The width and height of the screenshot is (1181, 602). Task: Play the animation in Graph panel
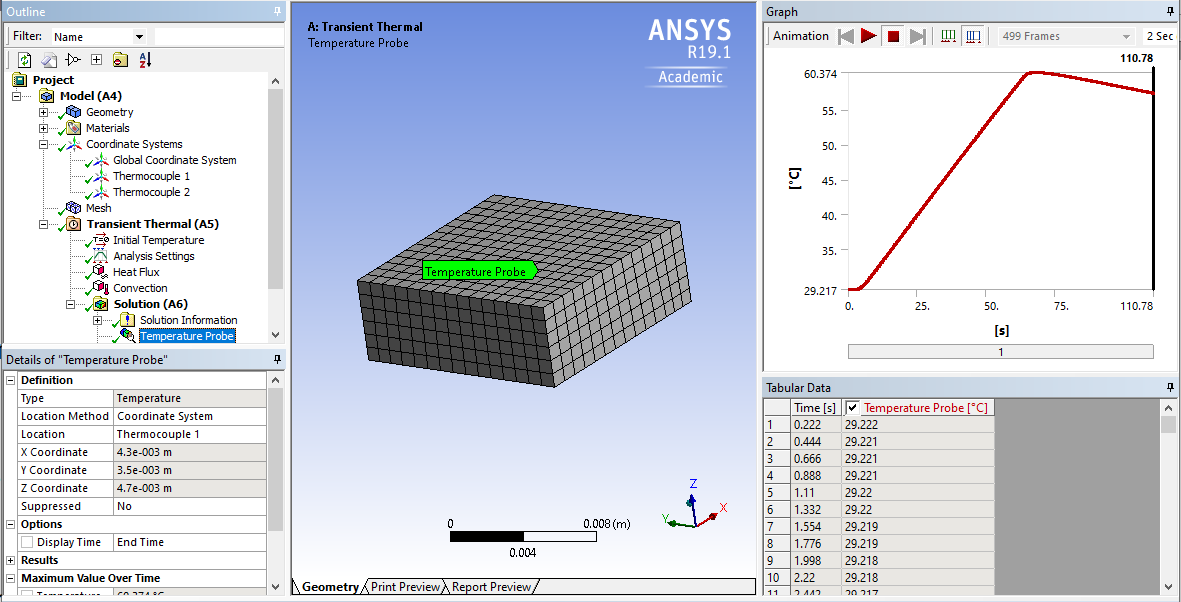point(869,35)
